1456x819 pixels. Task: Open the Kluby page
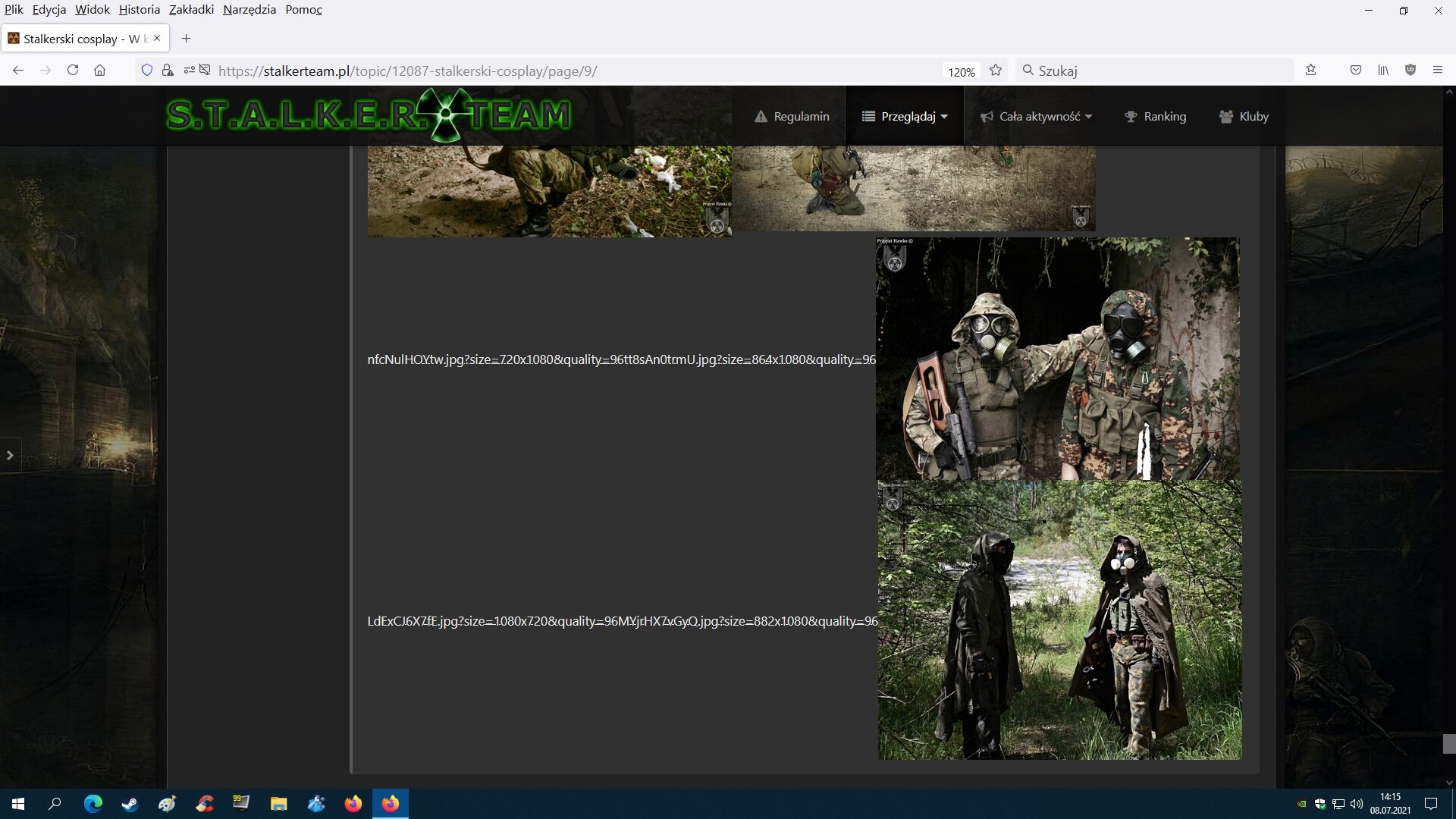[x=1244, y=116]
